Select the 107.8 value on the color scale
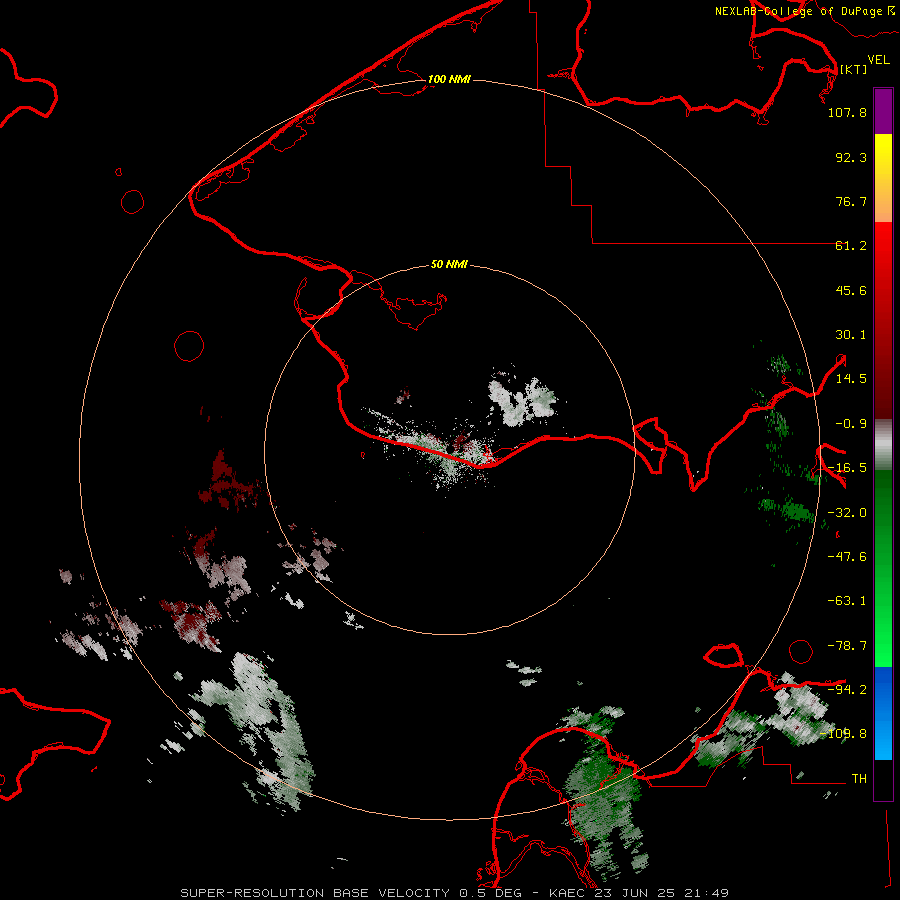Viewport: 900px width, 900px height. 847,112
